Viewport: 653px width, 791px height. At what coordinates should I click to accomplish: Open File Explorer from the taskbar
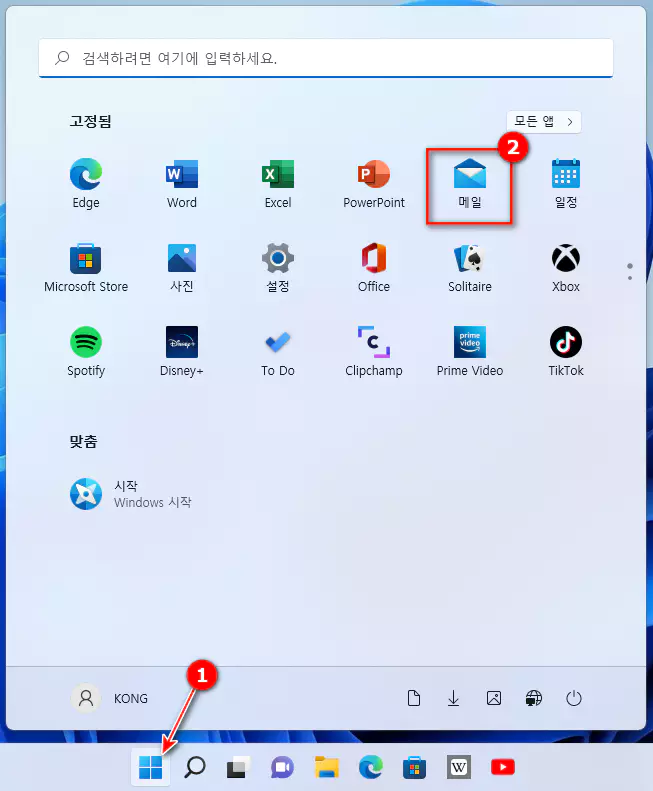[x=326, y=767]
